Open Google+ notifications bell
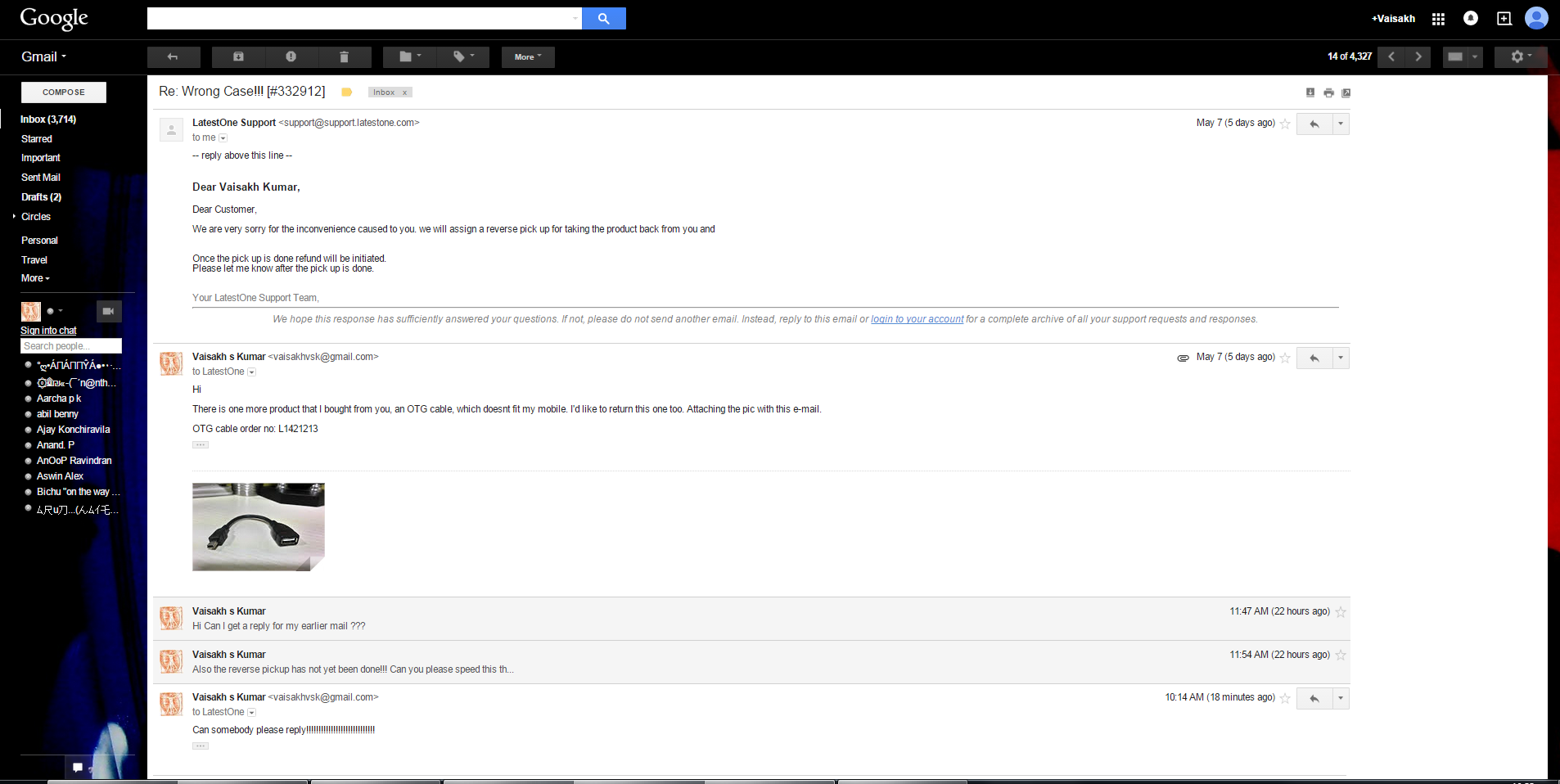Screen dimensions: 1560x784 (1471, 18)
